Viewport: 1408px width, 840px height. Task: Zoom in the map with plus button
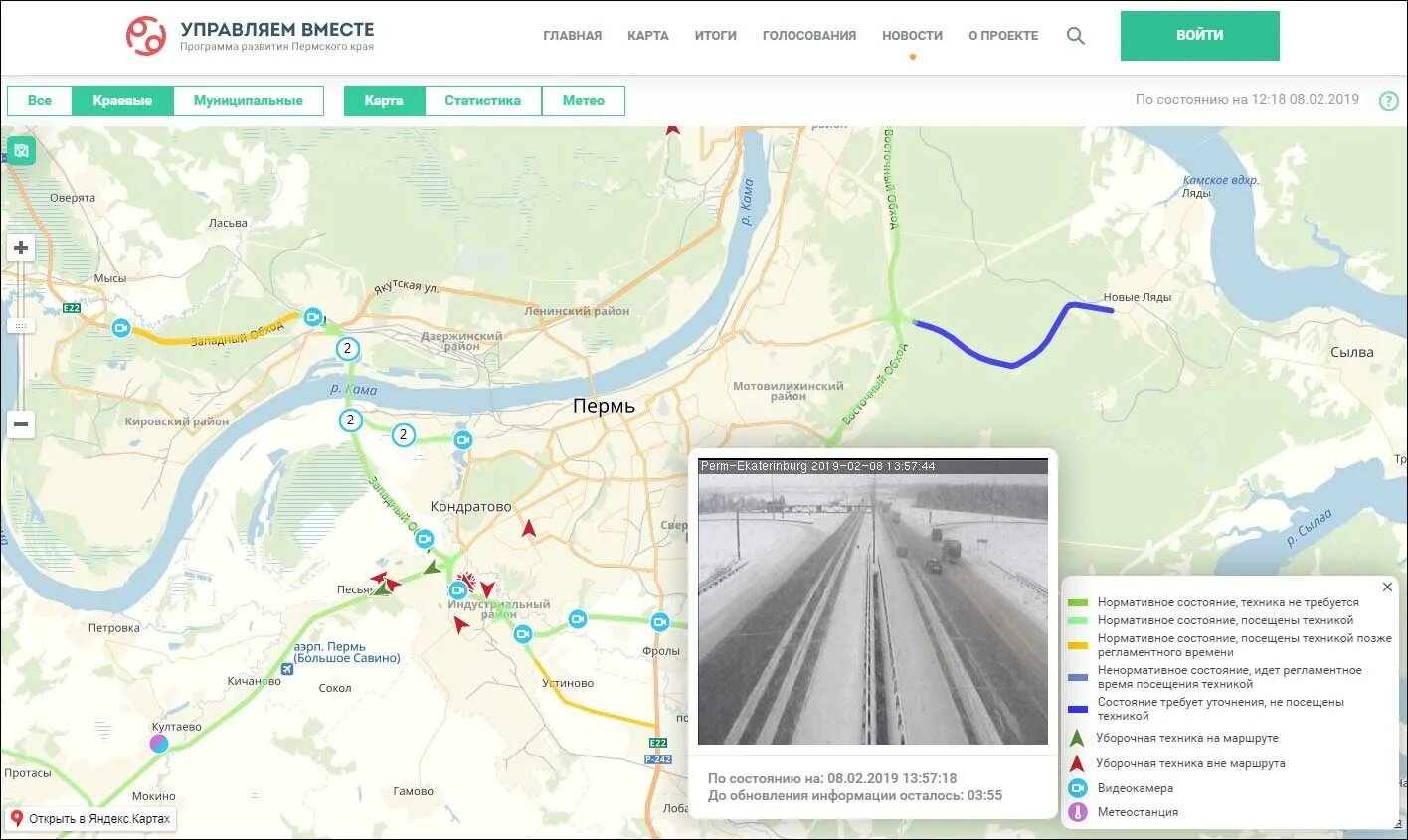21,248
